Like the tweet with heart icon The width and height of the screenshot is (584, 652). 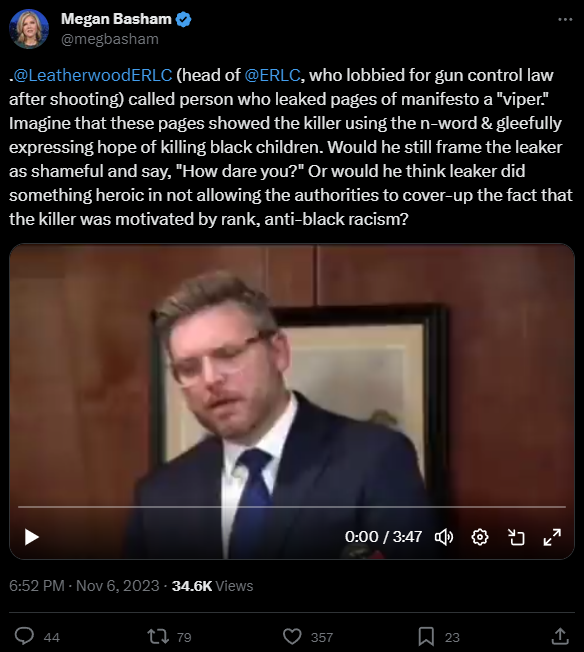coord(292,636)
